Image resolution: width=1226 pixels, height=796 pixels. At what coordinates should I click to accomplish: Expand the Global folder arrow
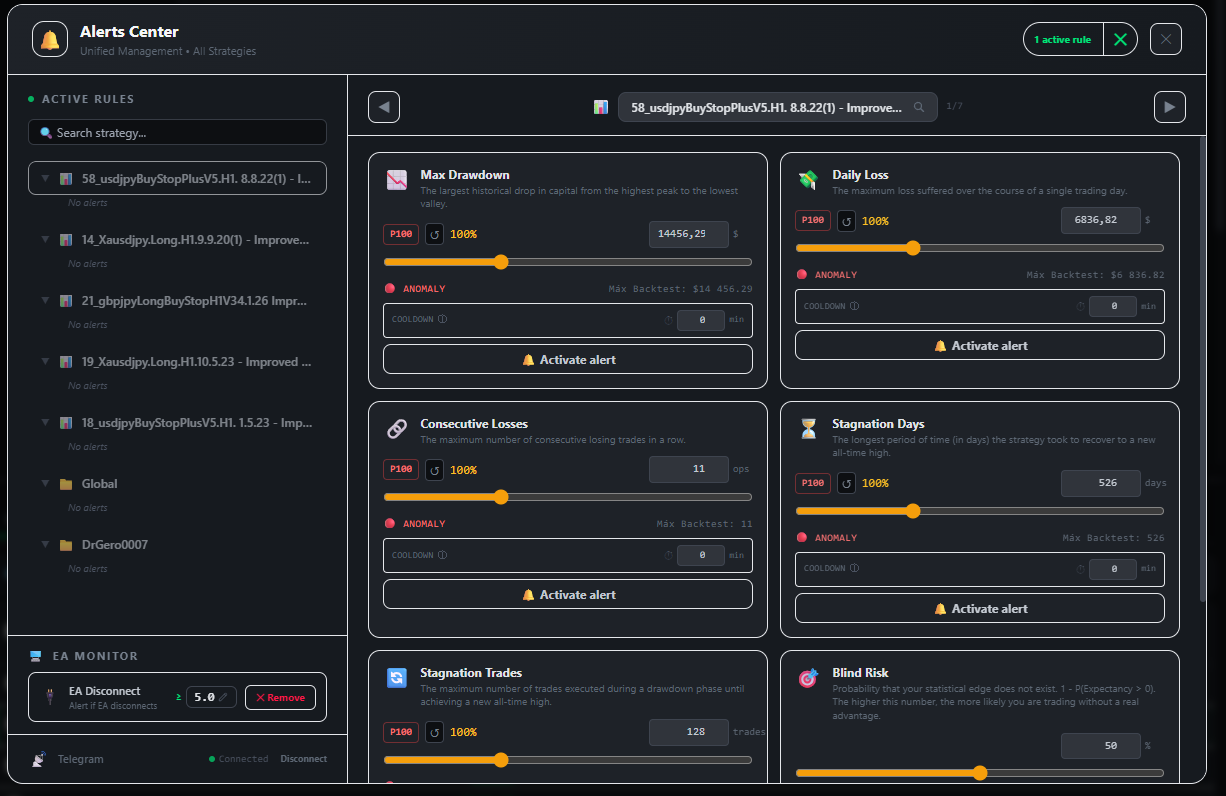click(x=45, y=484)
